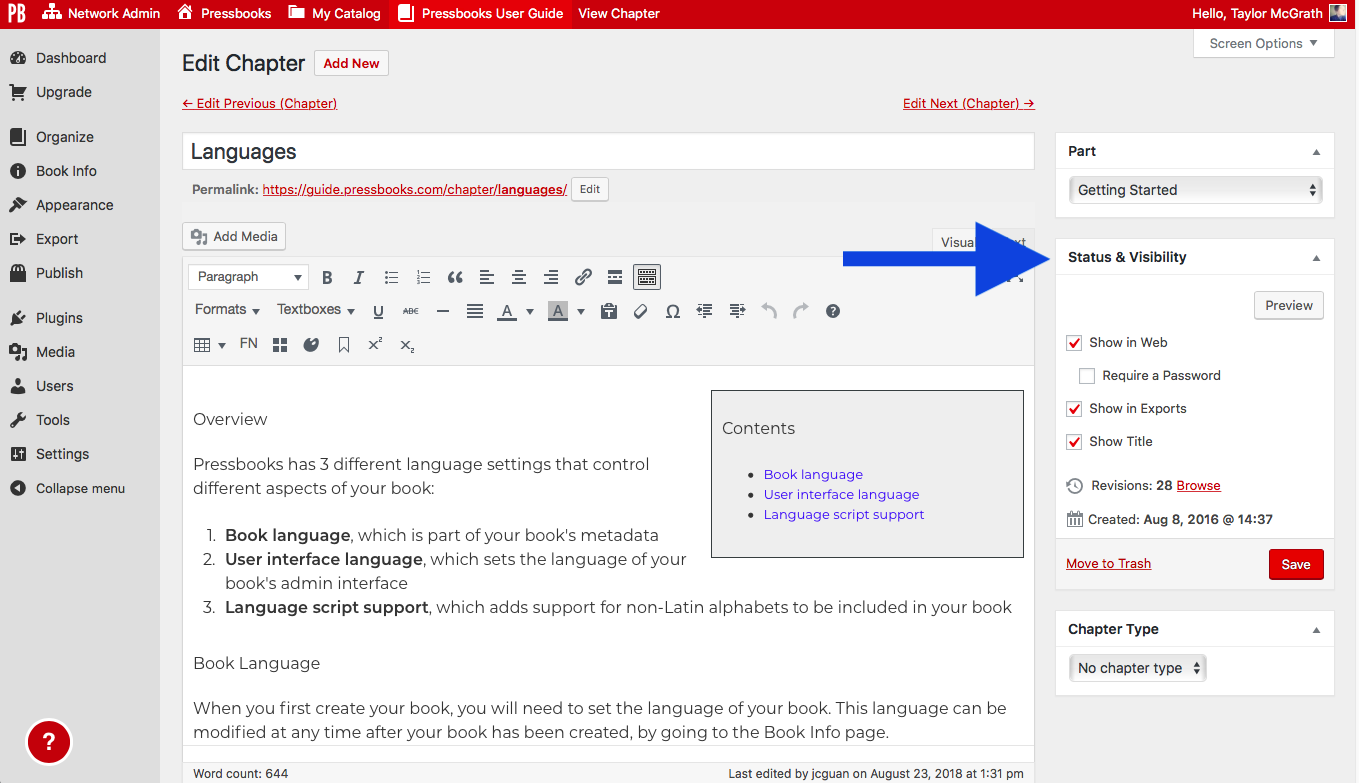Apply subscript formatting
1359x783 pixels.
[407, 345]
